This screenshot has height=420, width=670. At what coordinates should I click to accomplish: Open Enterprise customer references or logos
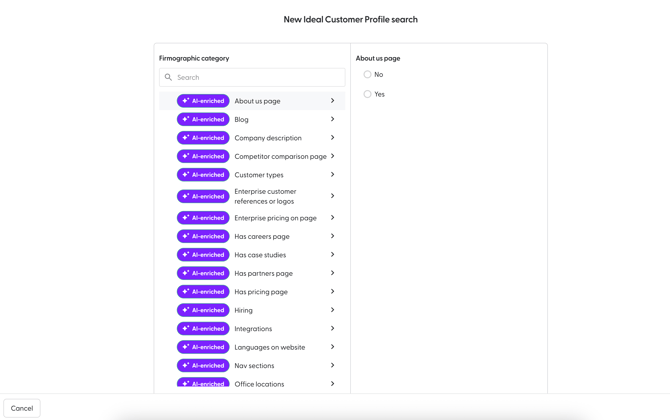[266, 196]
